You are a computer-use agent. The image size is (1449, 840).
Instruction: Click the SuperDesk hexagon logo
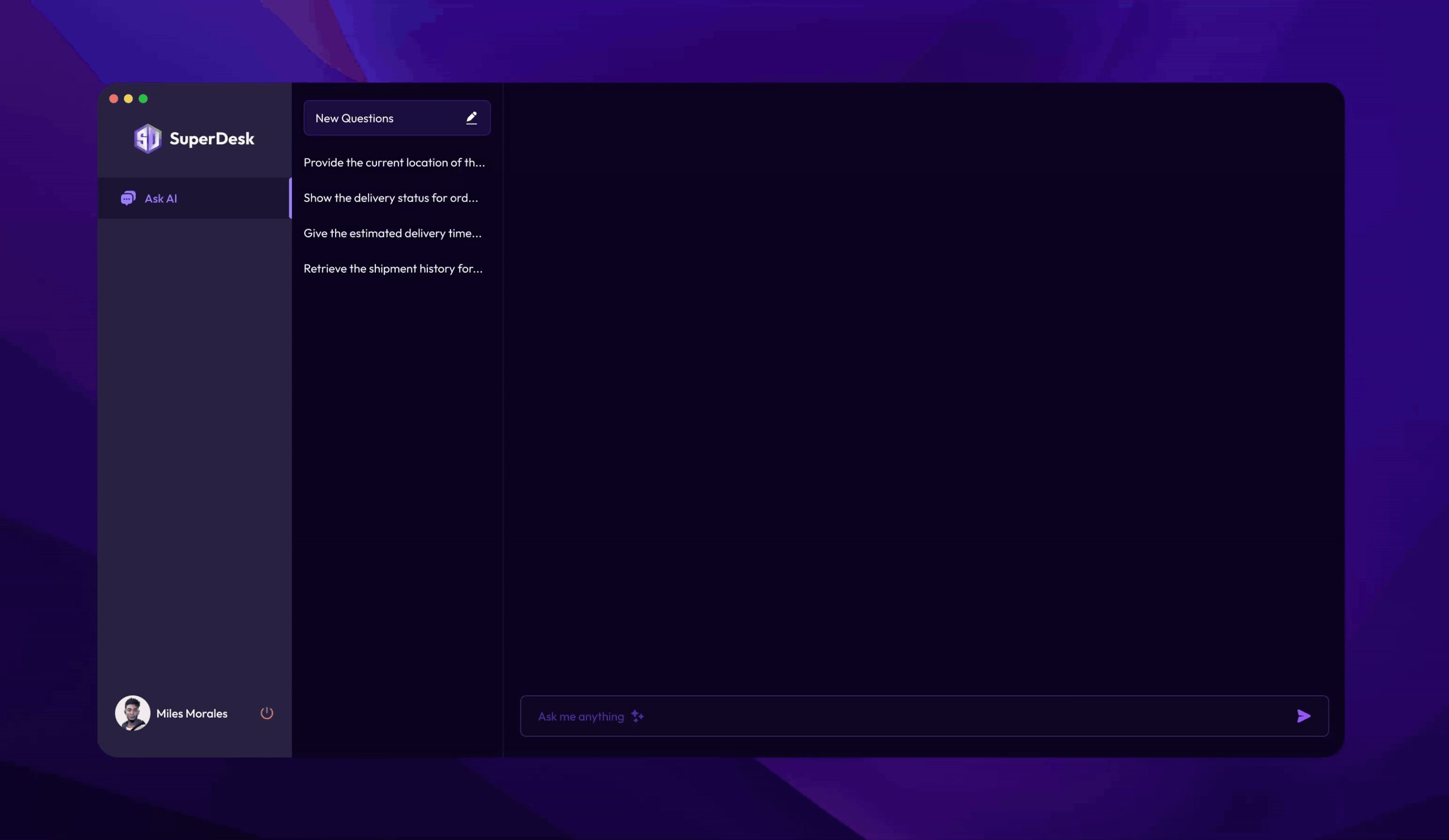pyautogui.click(x=148, y=139)
